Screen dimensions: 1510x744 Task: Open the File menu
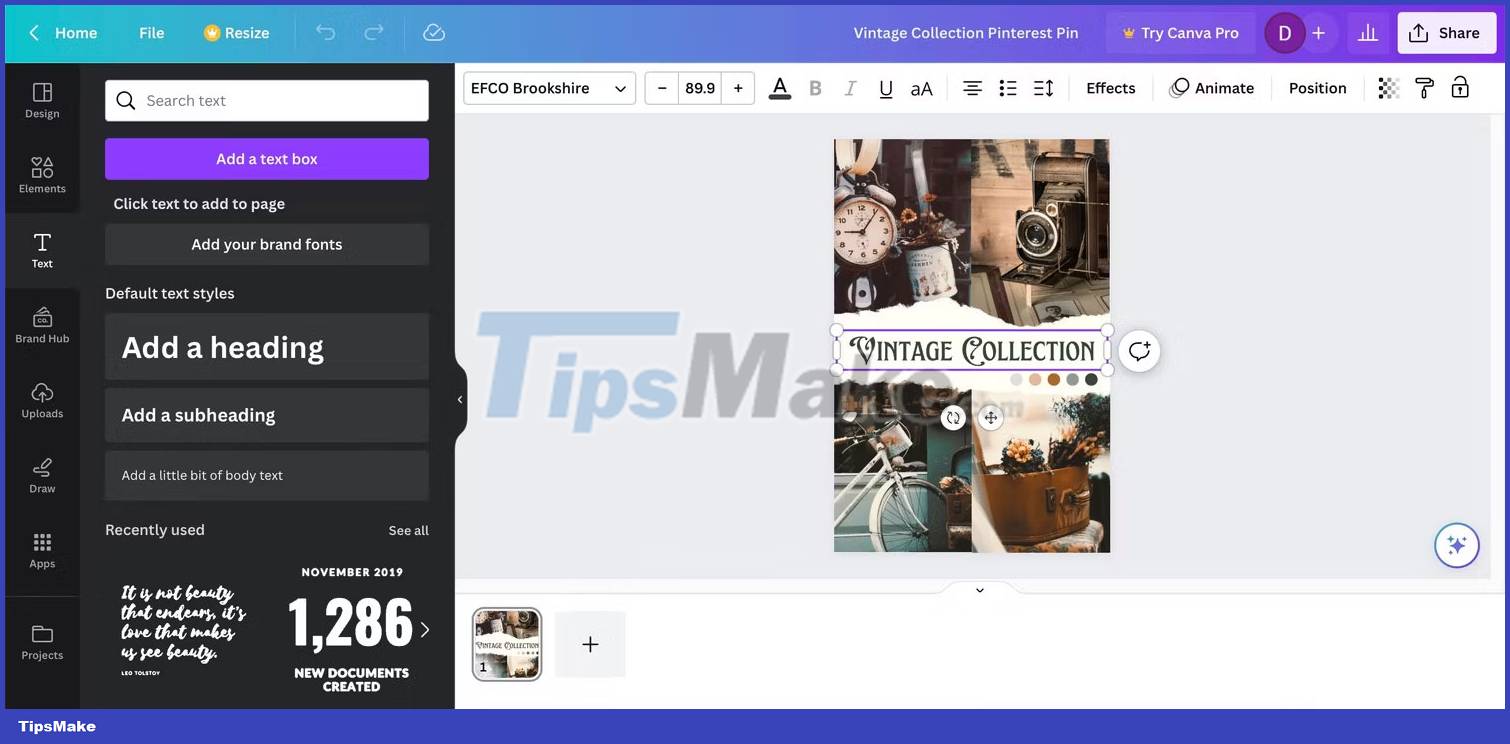(x=151, y=31)
